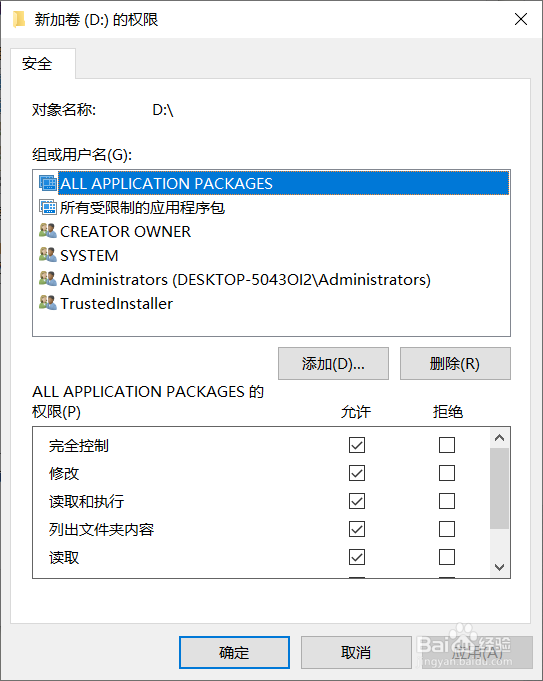The height and width of the screenshot is (681, 543).
Task: Check Deny for 修改 permission
Action: pos(447,473)
